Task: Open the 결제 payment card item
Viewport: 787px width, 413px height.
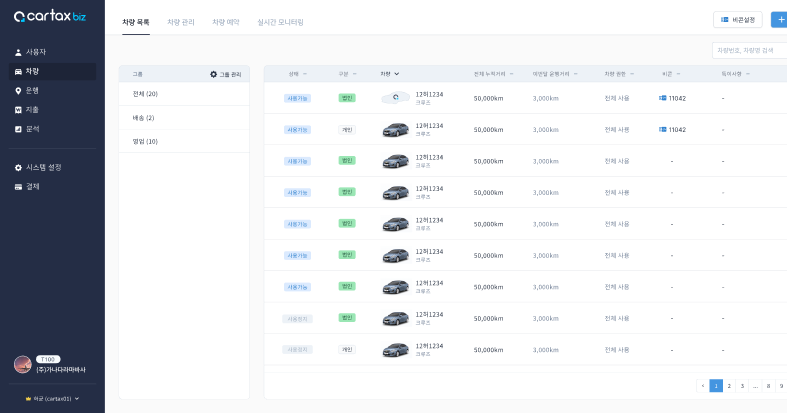Action: click(x=52, y=187)
